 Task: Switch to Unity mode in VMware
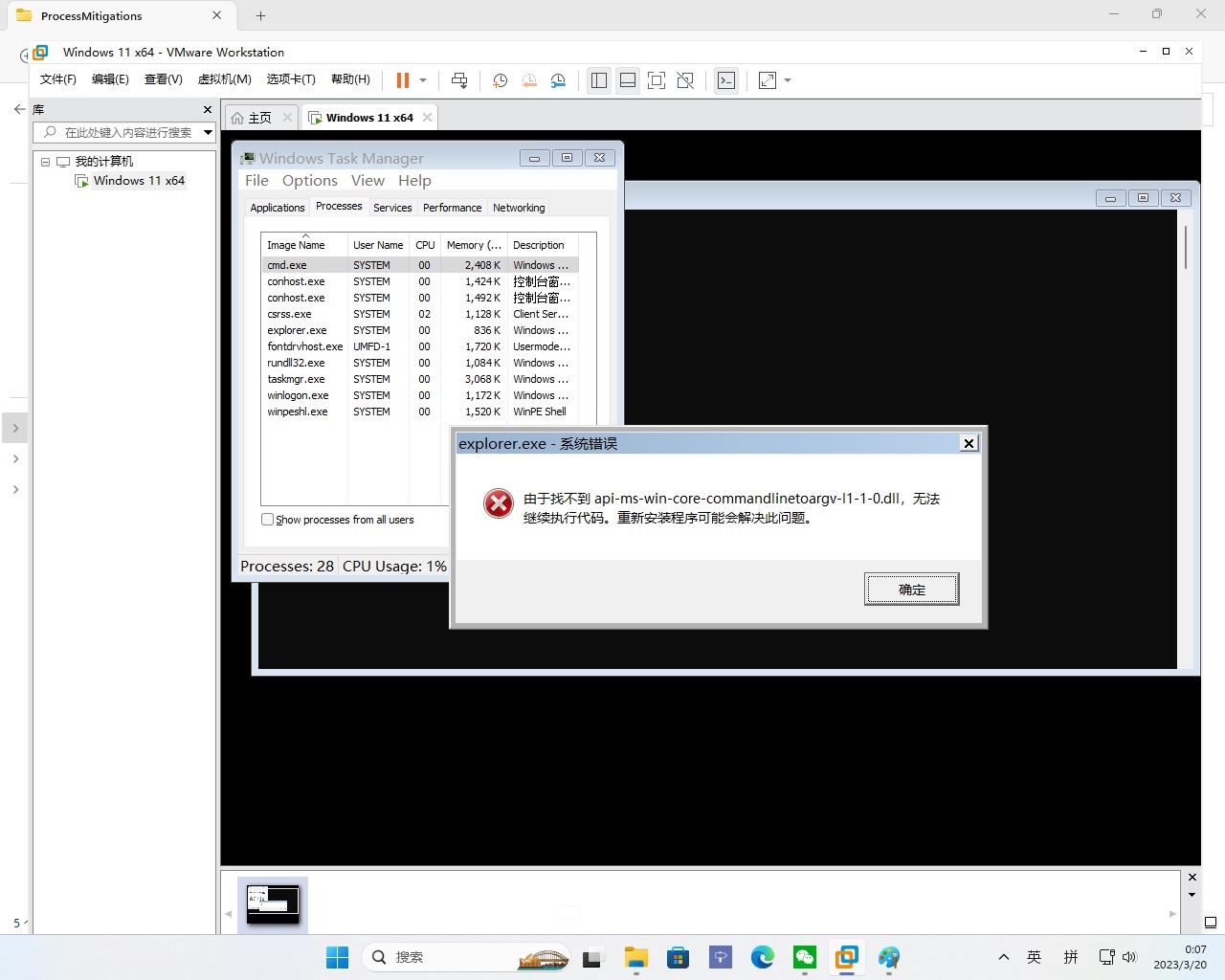685,80
